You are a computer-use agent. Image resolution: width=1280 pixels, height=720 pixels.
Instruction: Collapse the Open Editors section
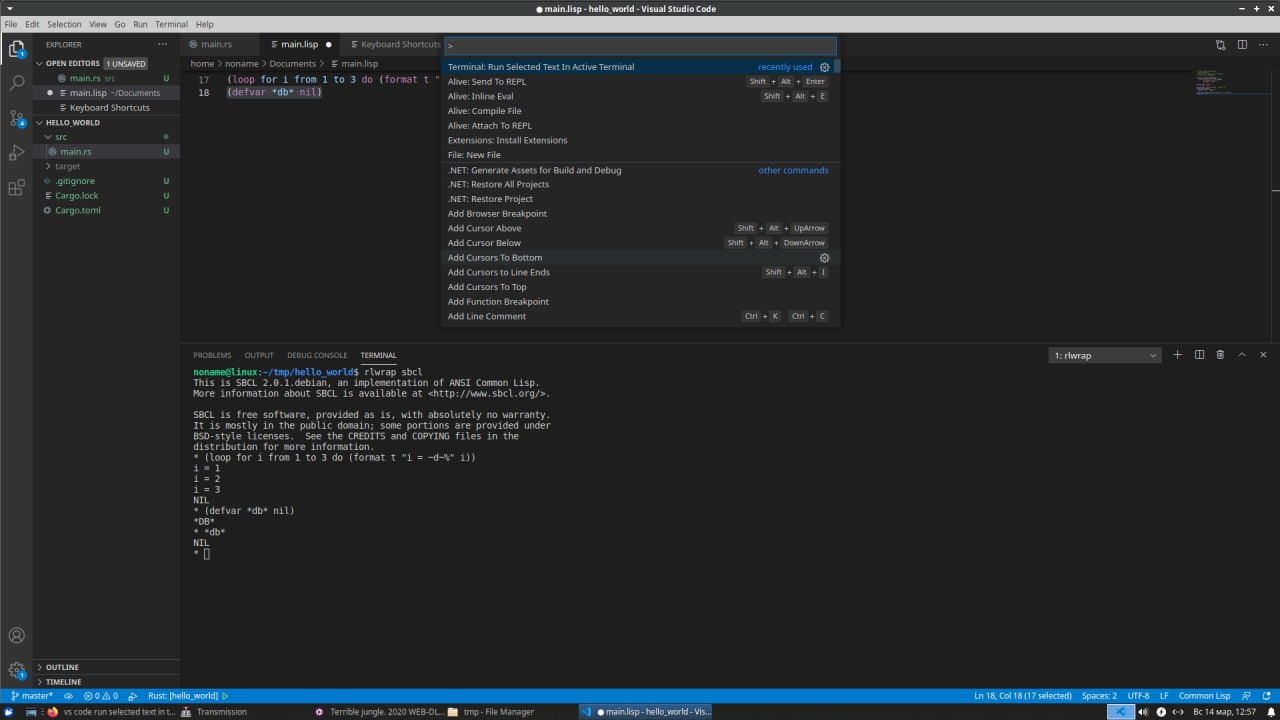73,63
